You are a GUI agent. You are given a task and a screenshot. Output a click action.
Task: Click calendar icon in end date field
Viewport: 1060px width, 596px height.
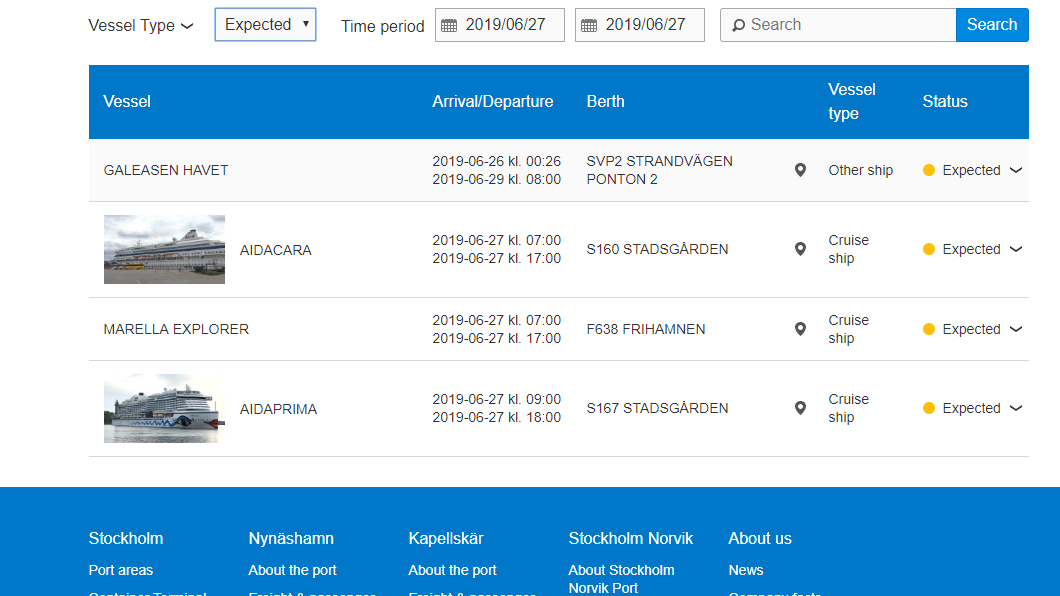pos(589,25)
